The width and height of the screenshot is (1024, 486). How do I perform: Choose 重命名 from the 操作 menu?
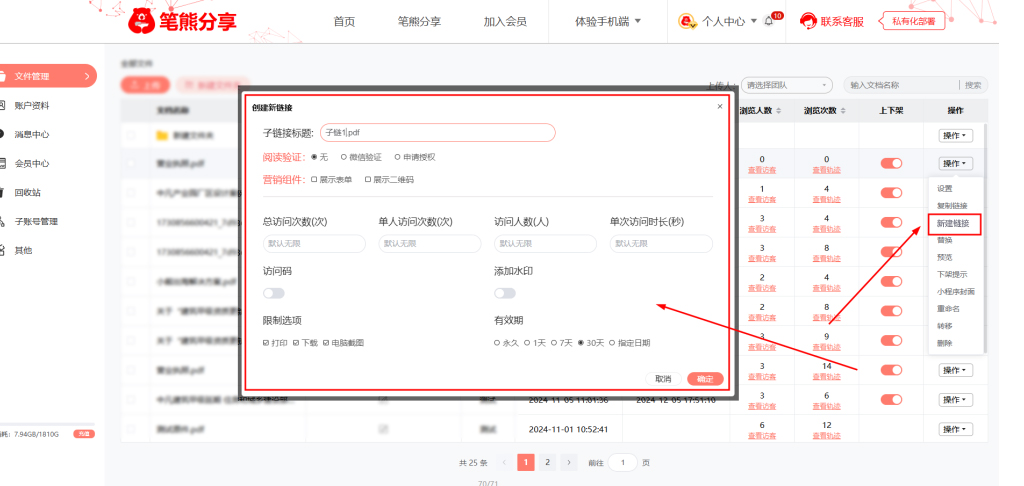pos(948,308)
